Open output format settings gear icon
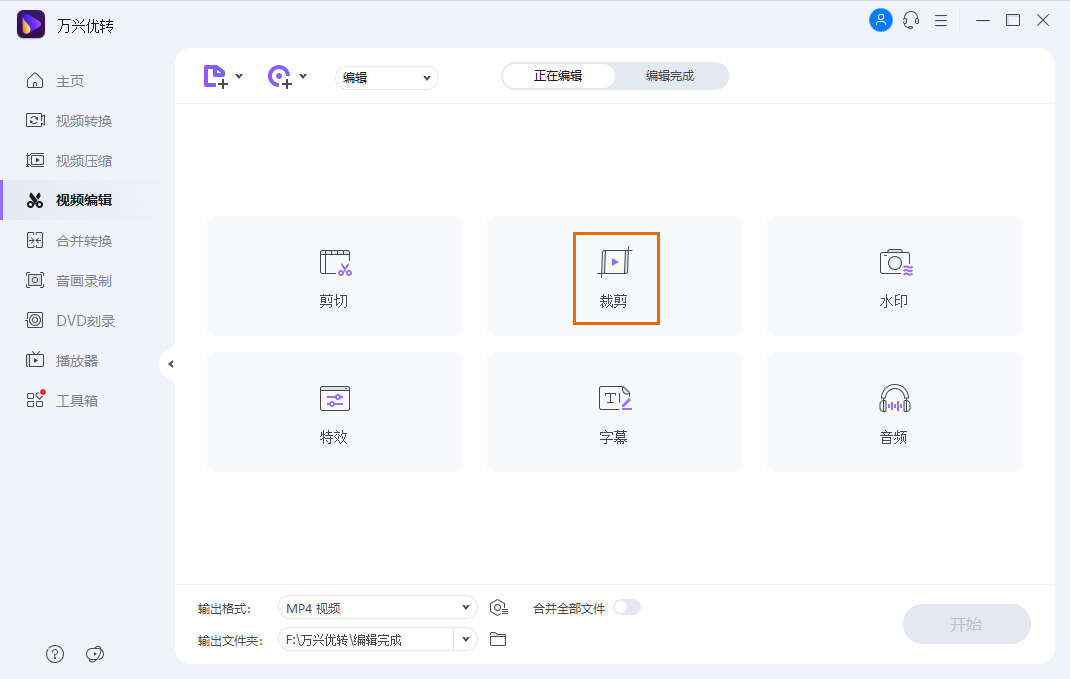The image size is (1070, 679). [x=499, y=607]
